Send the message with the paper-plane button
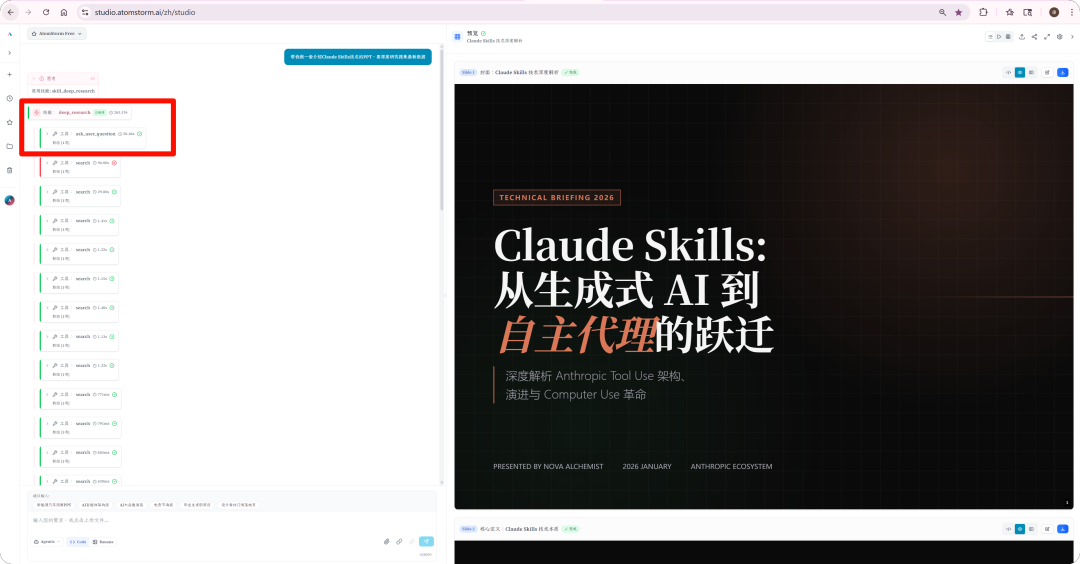This screenshot has height=564, width=1080. [x=426, y=542]
